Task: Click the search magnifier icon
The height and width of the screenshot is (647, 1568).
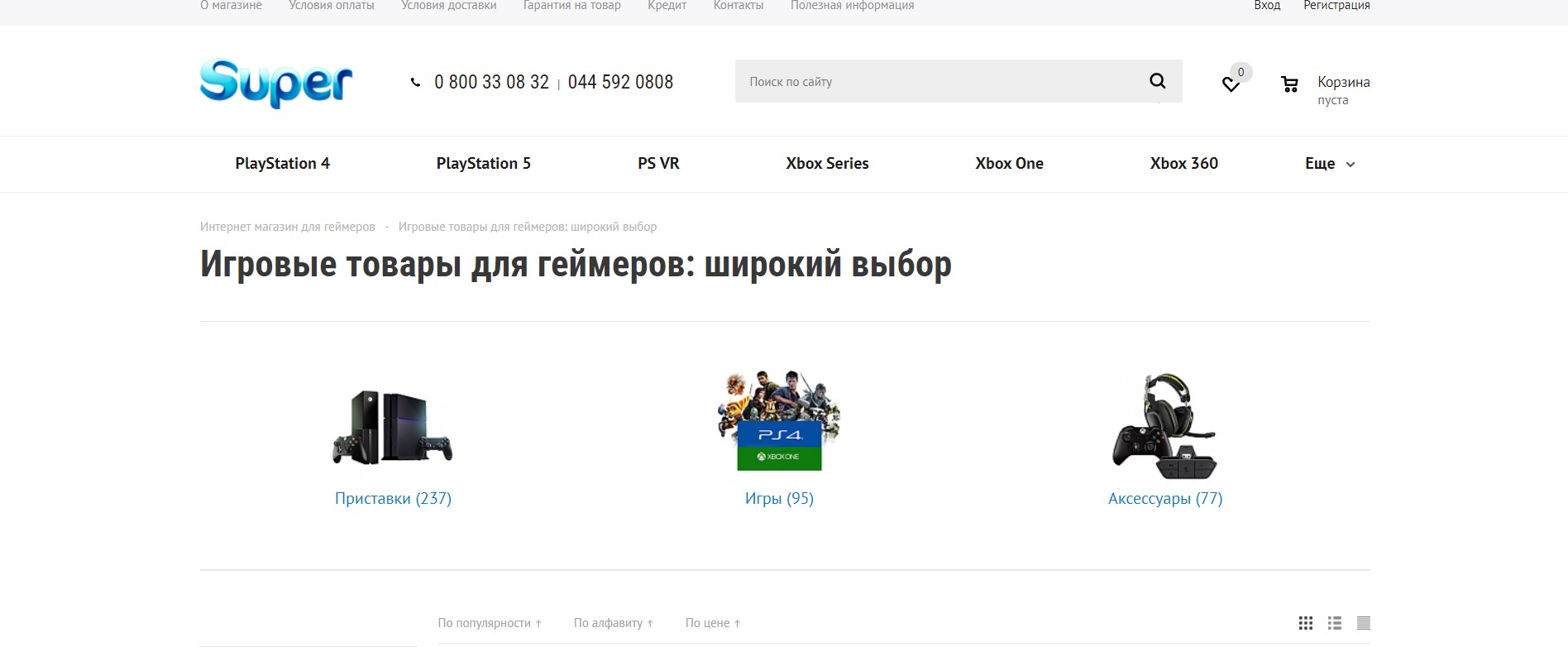Action: 1158,81
